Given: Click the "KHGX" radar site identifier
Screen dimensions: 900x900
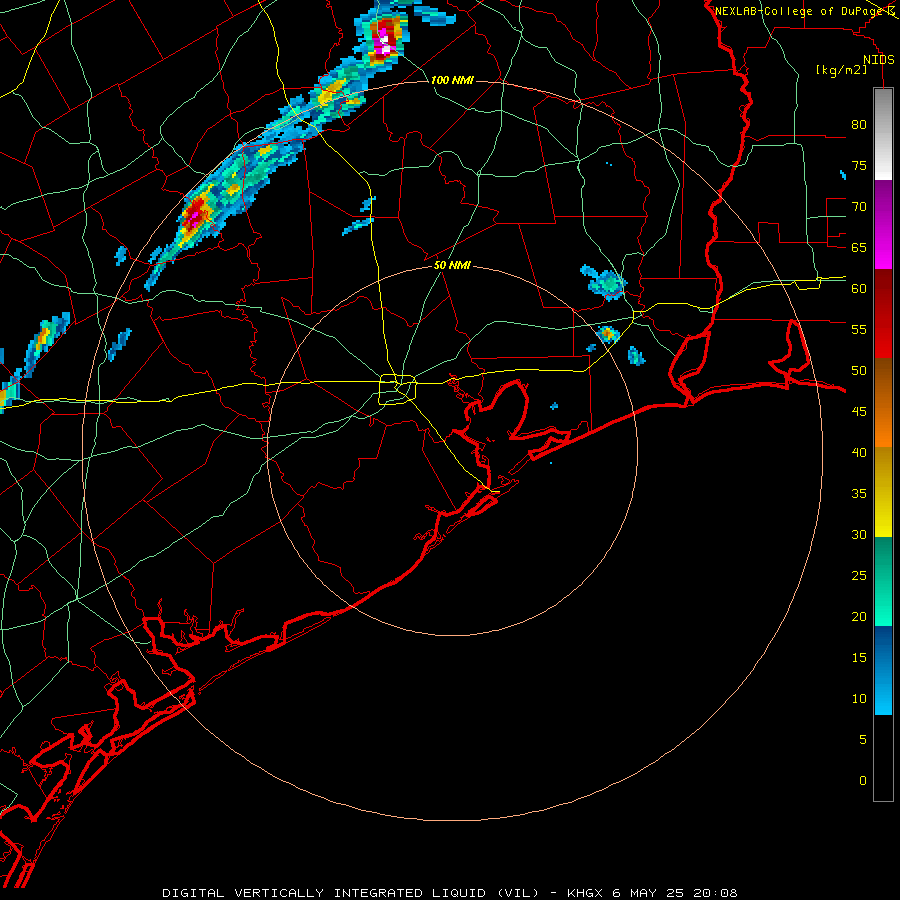Looking at the screenshot, I should 584,893.
